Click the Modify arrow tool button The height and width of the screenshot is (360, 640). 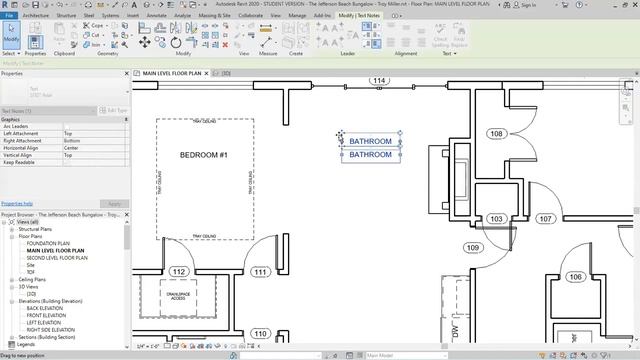(11, 35)
